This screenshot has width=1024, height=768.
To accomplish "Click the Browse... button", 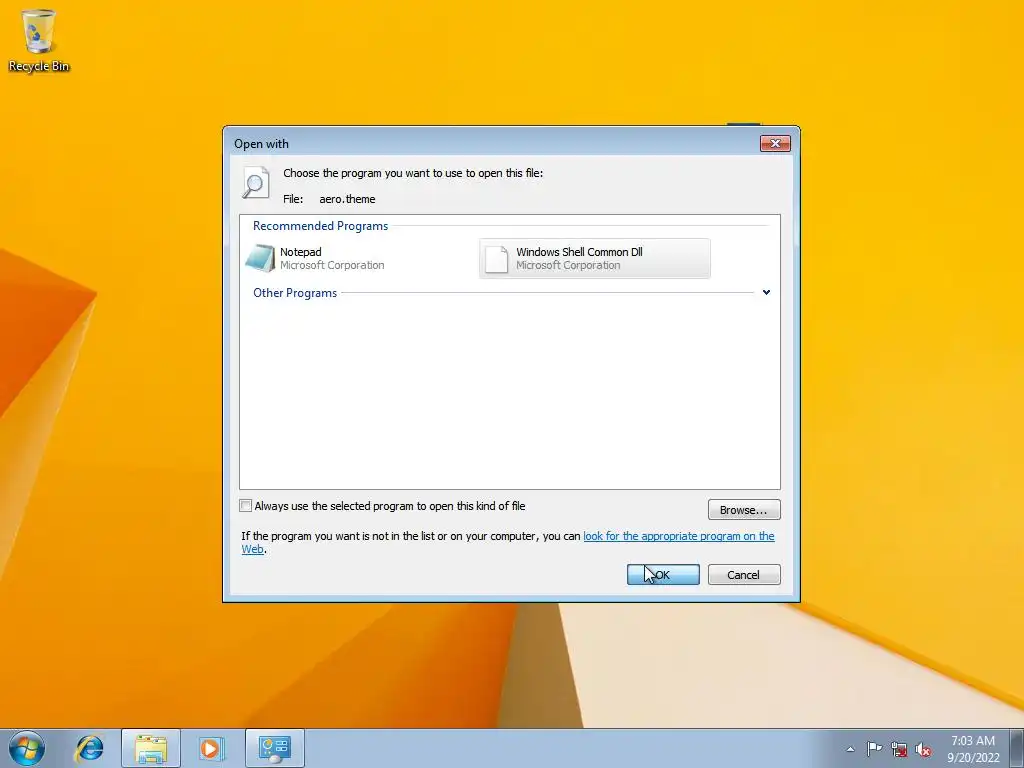I will (744, 509).
